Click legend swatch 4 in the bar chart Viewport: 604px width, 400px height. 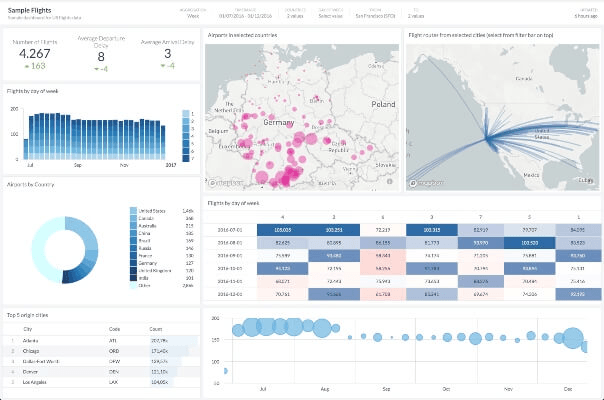pos(186,136)
